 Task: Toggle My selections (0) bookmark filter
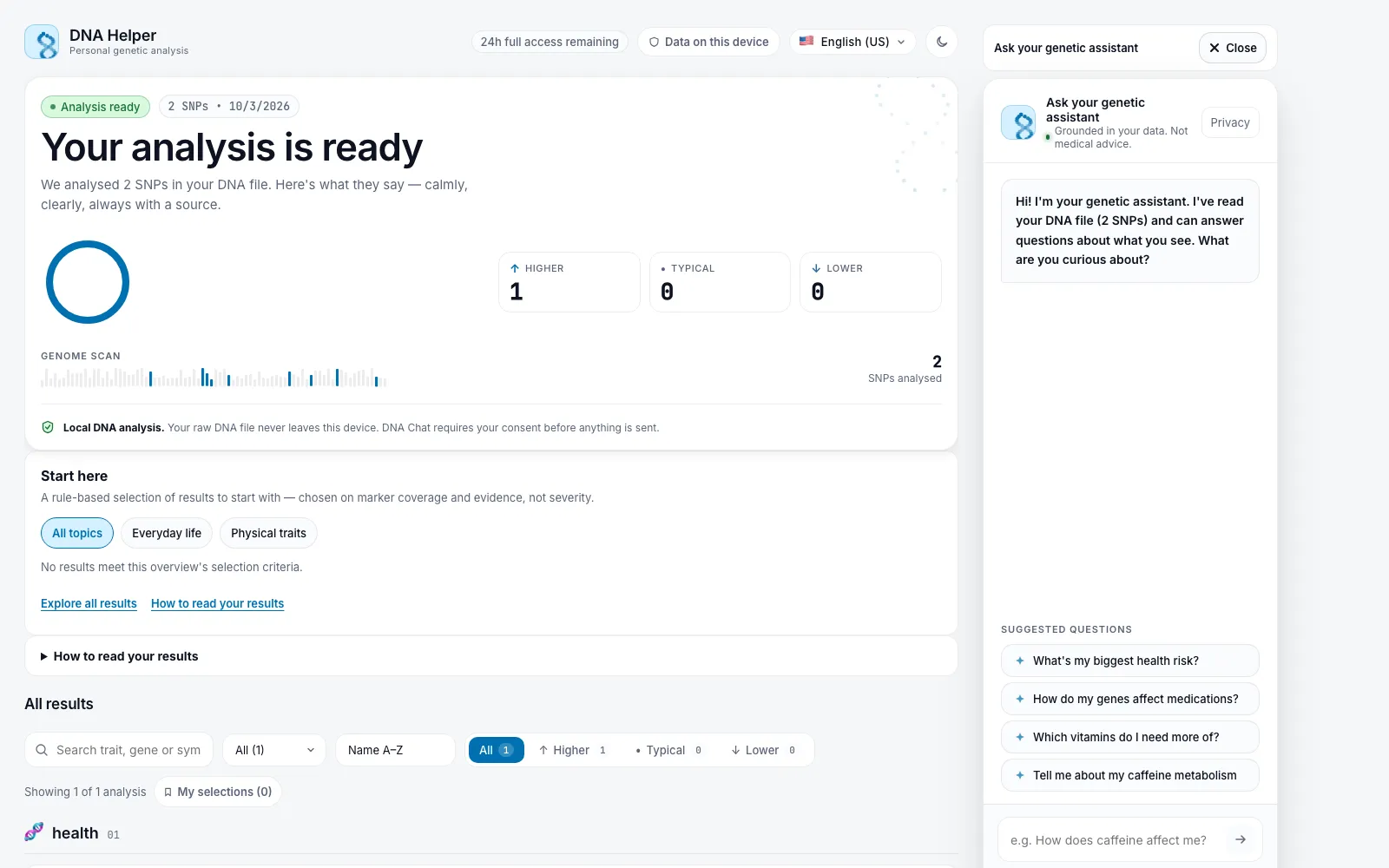pos(218,792)
